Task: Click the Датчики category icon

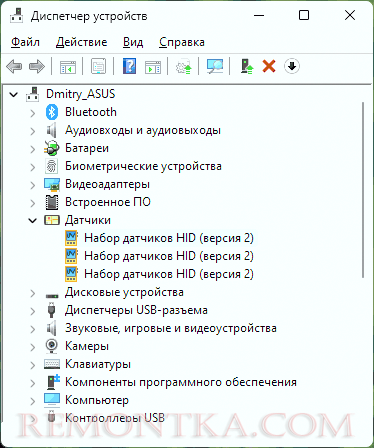Action: (52, 220)
